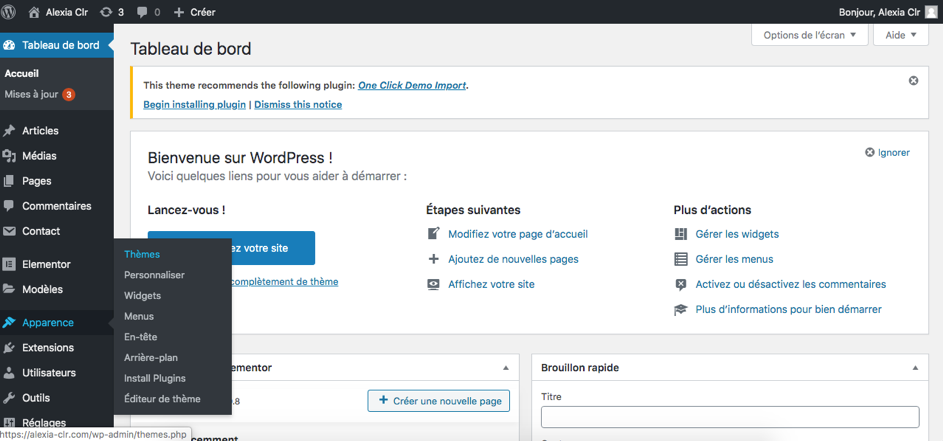The height and width of the screenshot is (441, 943).
Task: Click the plug icon beside Extensions
Action: click(x=9, y=348)
